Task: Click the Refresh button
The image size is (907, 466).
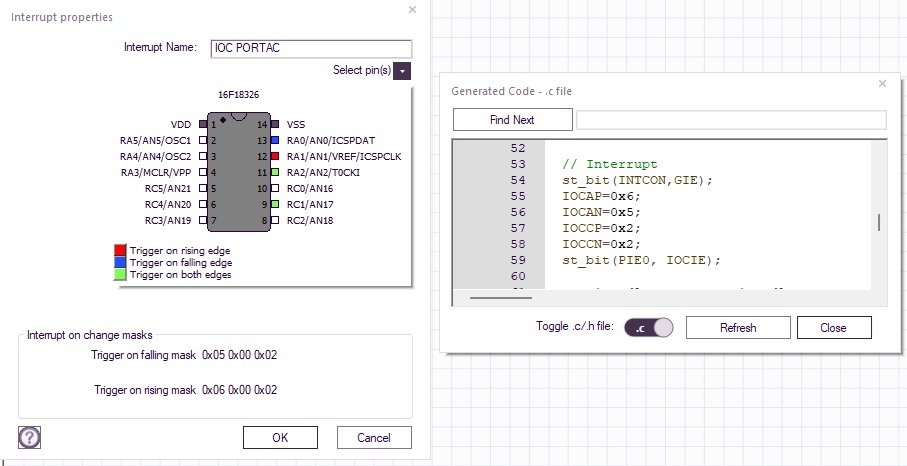Action: click(x=738, y=328)
